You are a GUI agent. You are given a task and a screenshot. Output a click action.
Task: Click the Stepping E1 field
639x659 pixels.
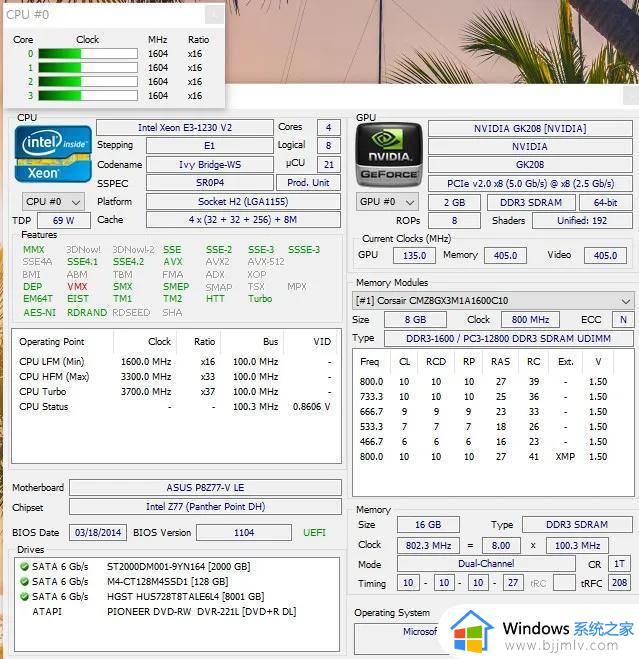pos(209,146)
